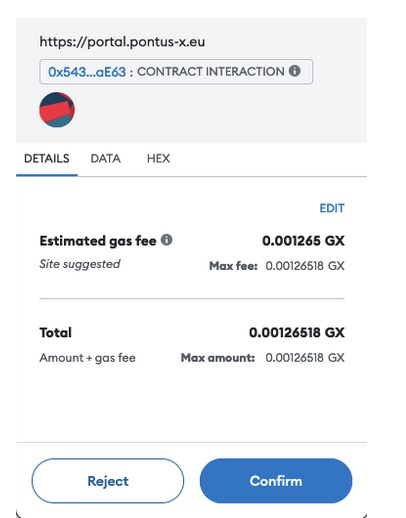Click the Amount + gas fee caption
Image resolution: width=406 pixels, height=518 pixels.
pos(87,358)
